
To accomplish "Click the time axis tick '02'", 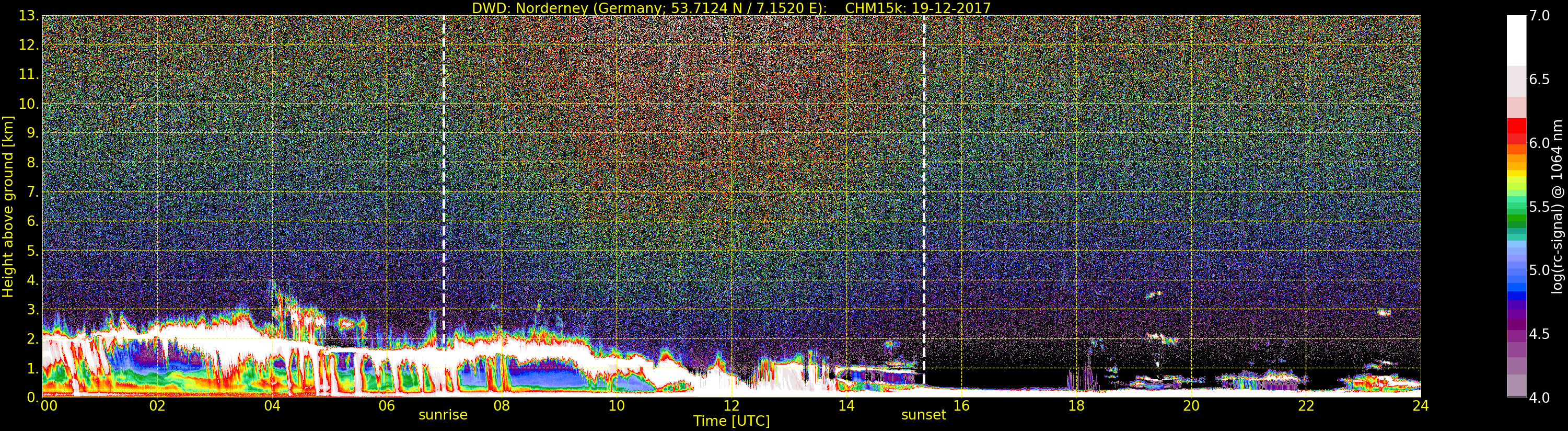I will pos(157,405).
